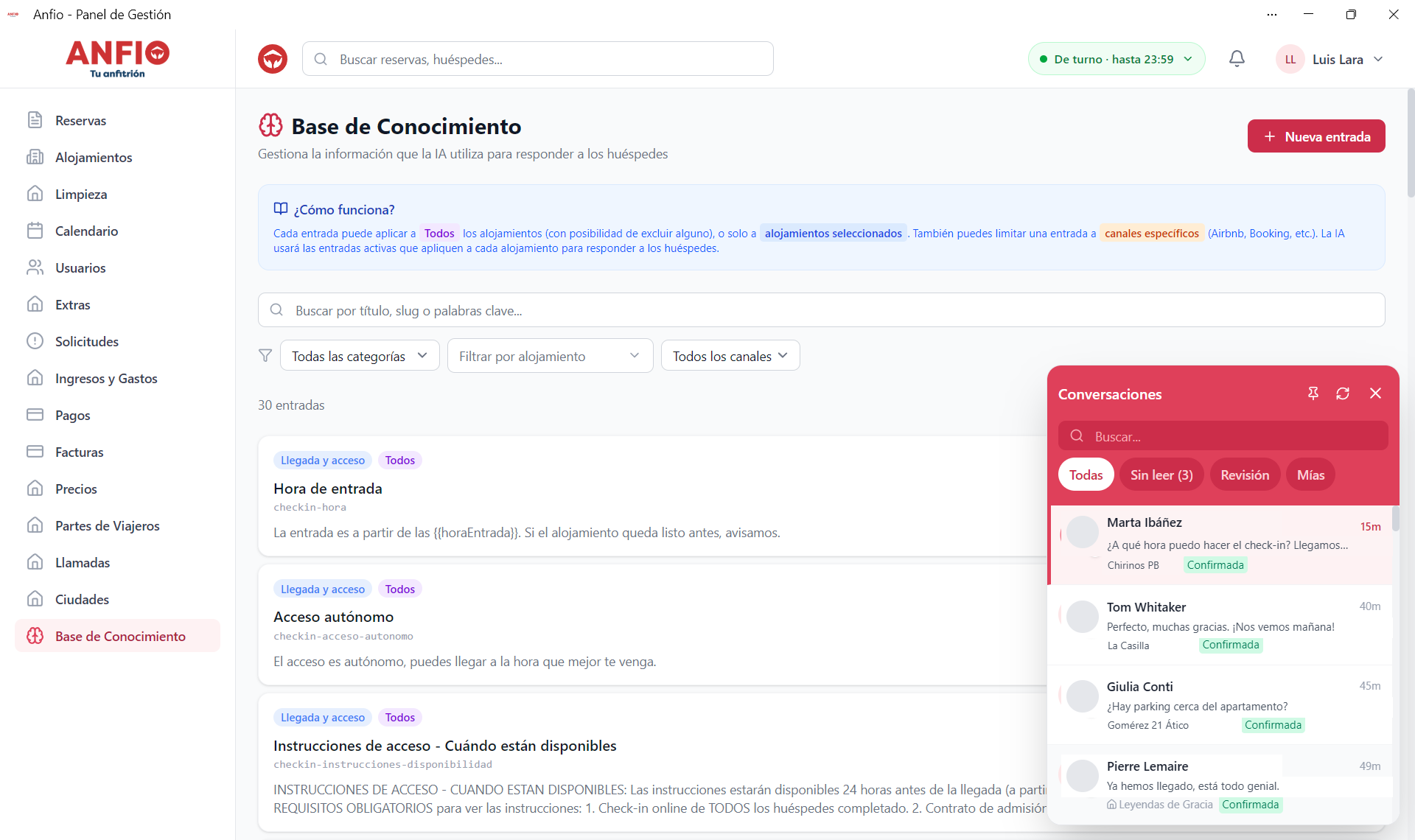Select the Usuarios people icon
Image resolution: width=1415 pixels, height=840 pixels.
pos(35,267)
